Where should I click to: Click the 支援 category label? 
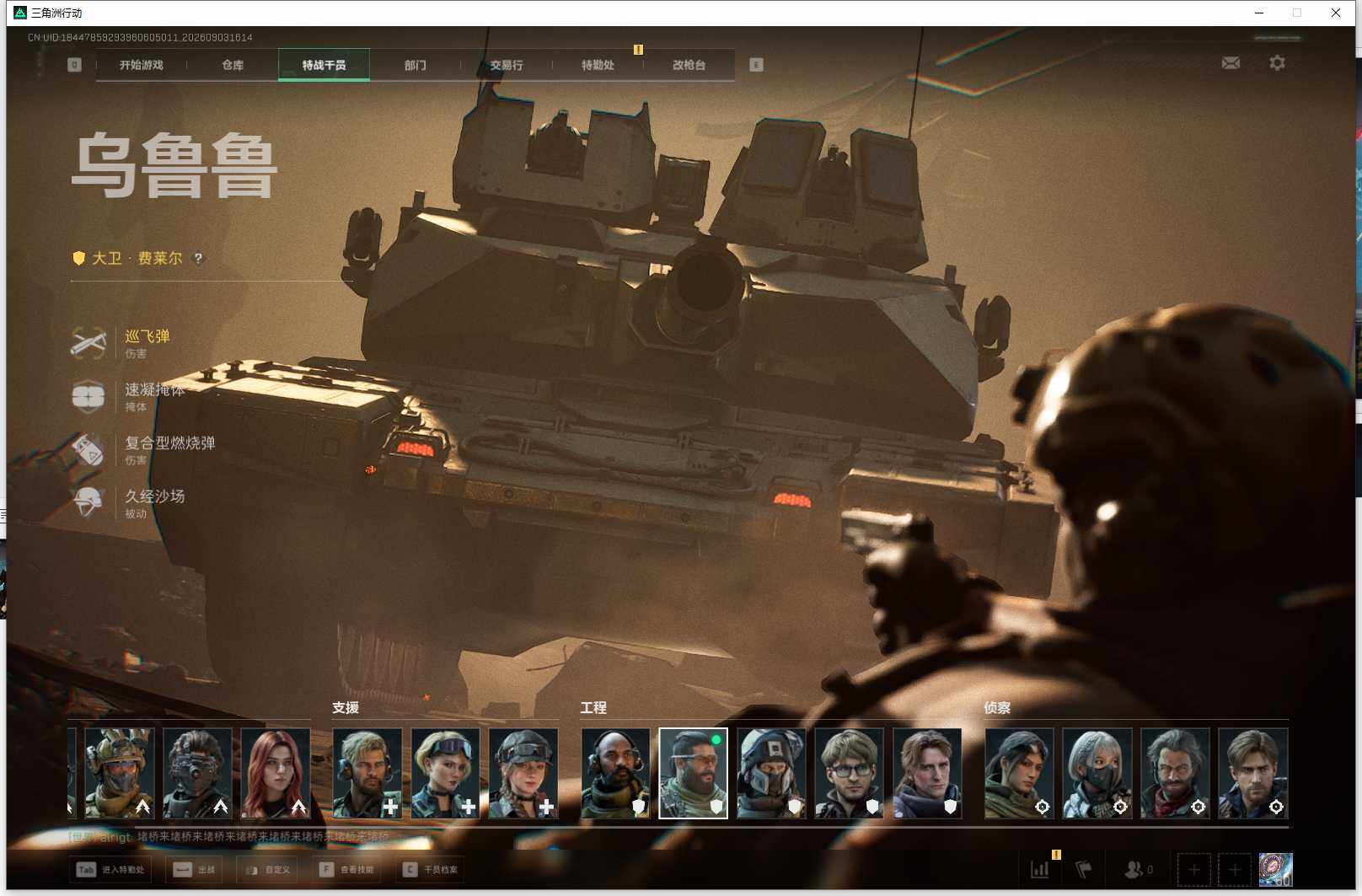[x=346, y=708]
